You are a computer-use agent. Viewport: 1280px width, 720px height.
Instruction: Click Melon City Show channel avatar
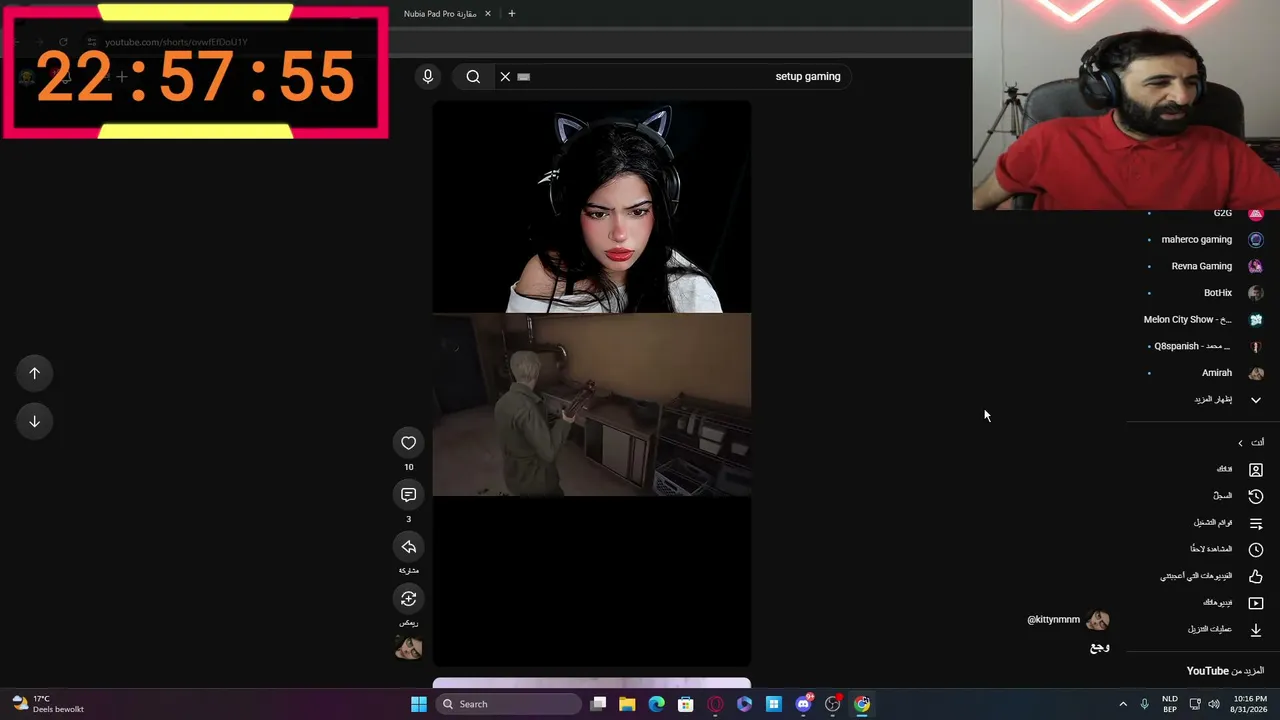(x=1256, y=320)
